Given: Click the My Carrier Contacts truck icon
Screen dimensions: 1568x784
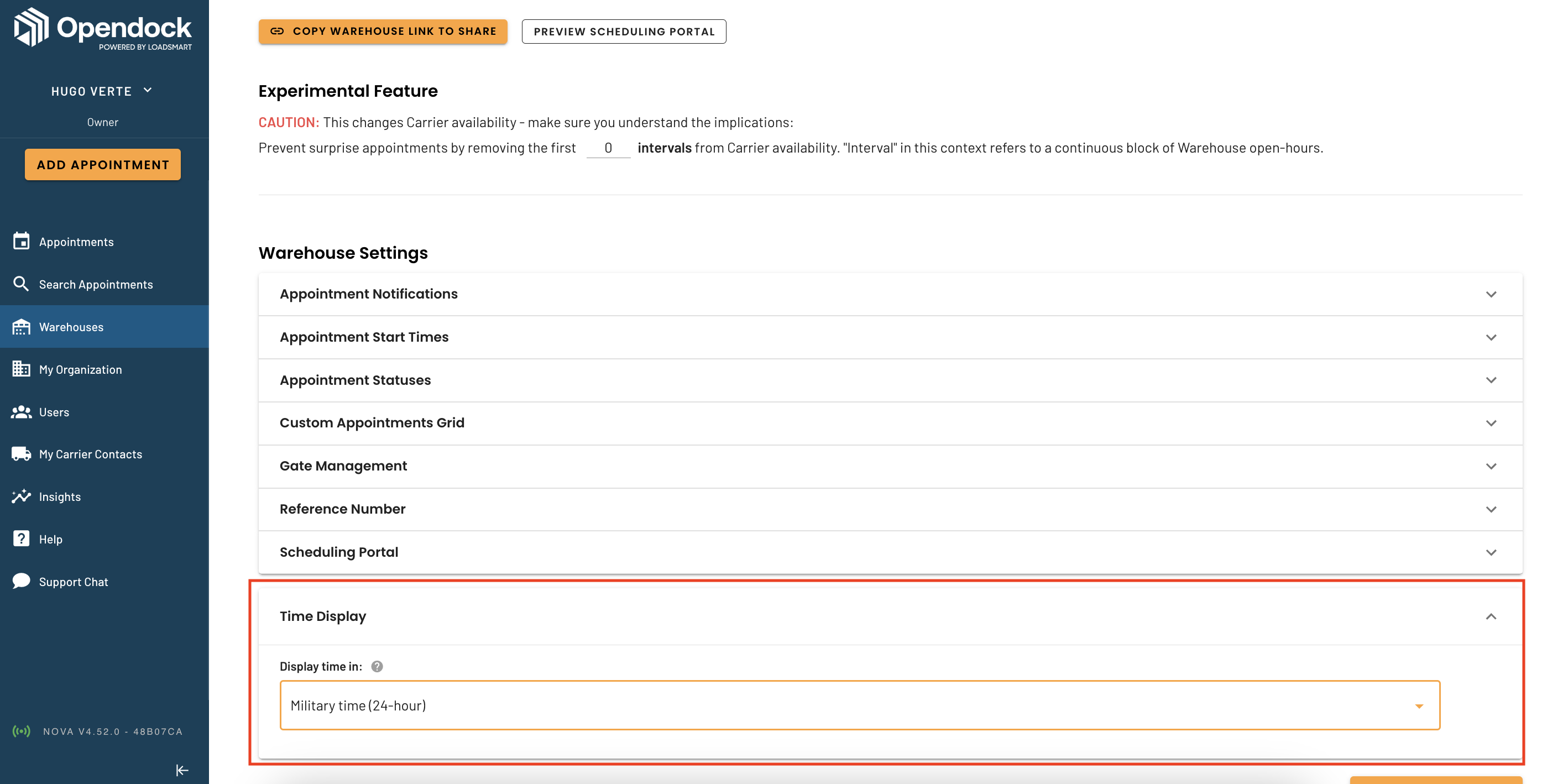Looking at the screenshot, I should (x=22, y=454).
